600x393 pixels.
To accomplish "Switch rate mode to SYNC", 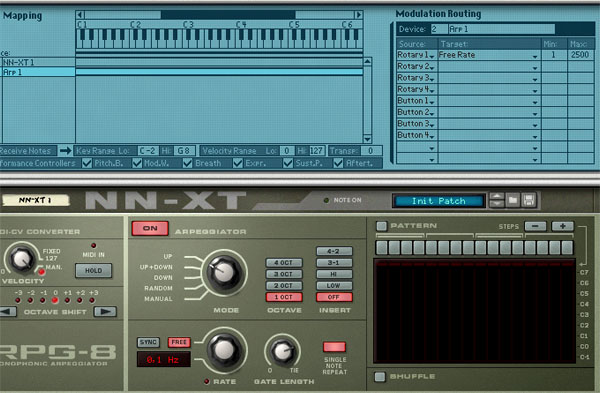I will (148, 342).
